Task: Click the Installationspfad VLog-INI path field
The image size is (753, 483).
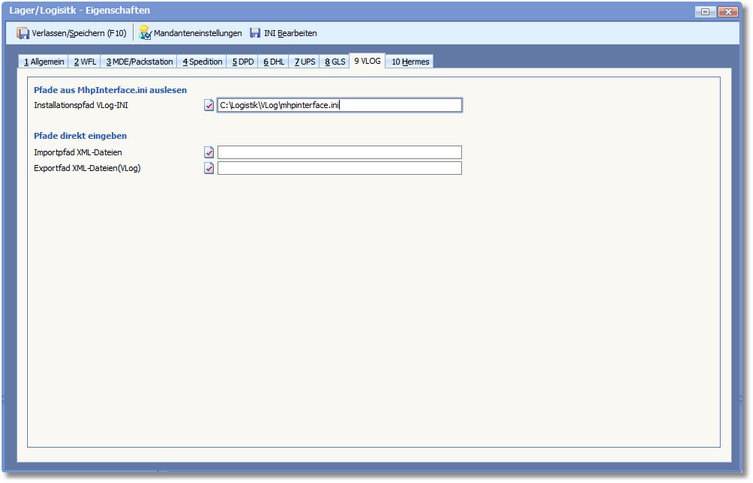Action: click(x=339, y=104)
